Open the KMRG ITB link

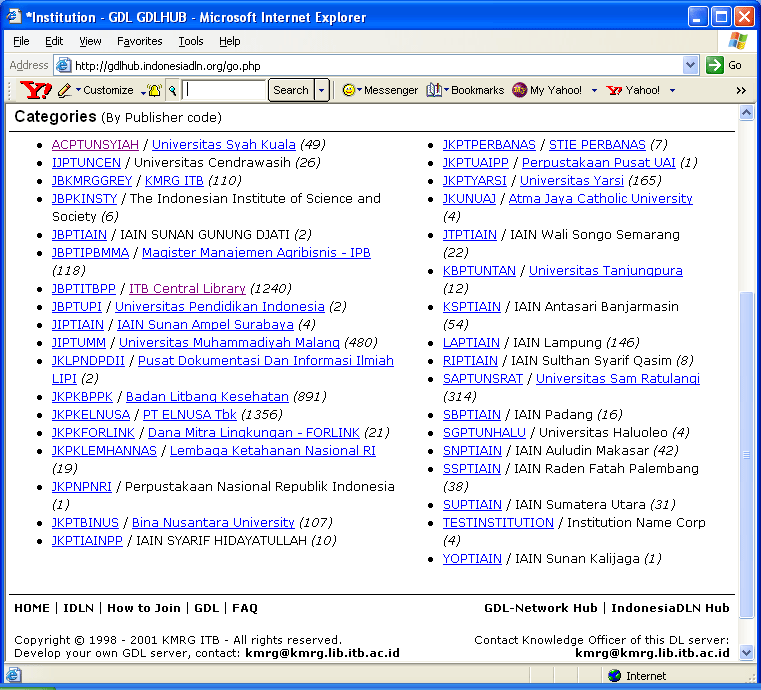tap(174, 181)
